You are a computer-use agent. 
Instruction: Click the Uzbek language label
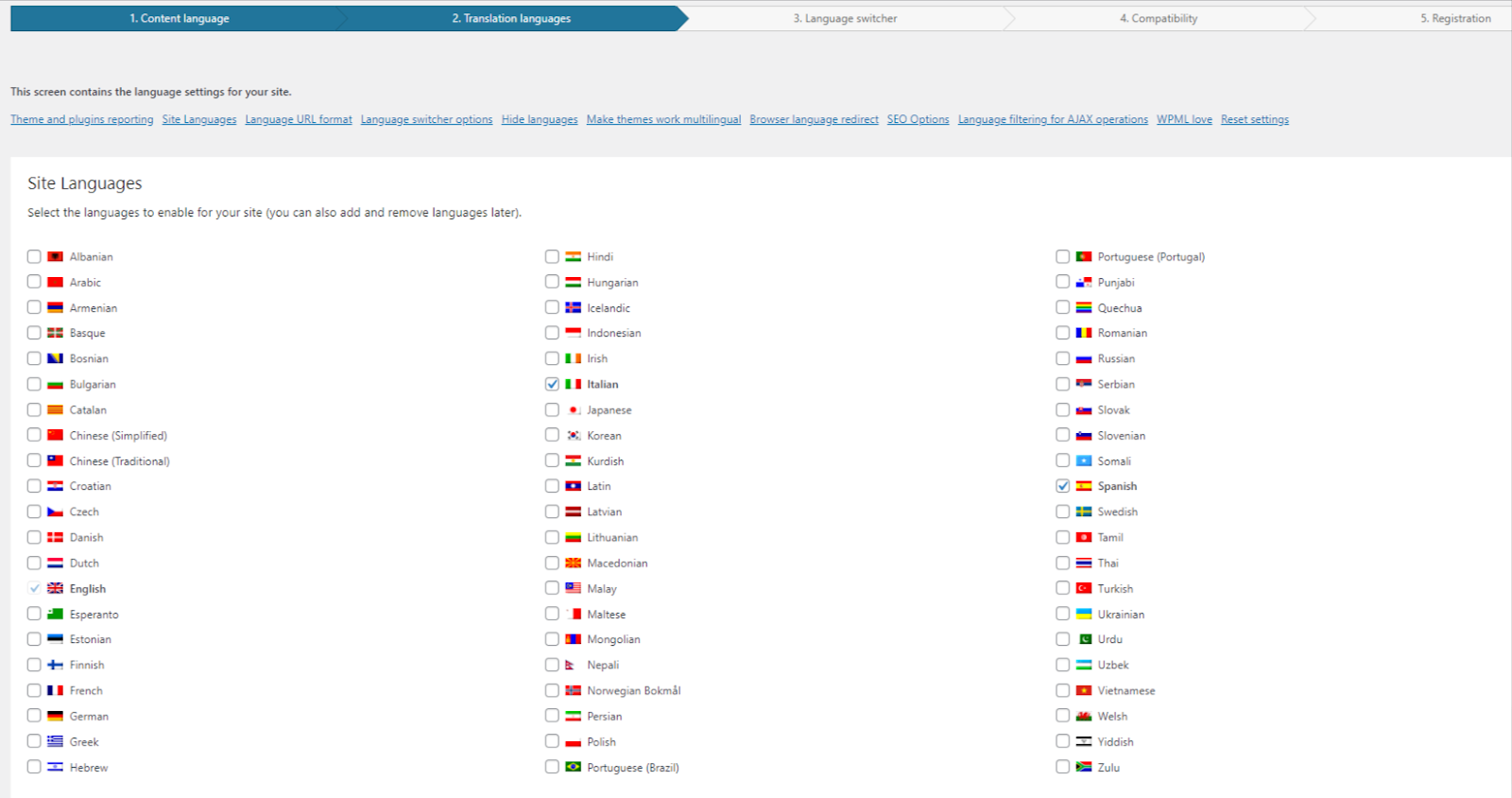point(1112,666)
